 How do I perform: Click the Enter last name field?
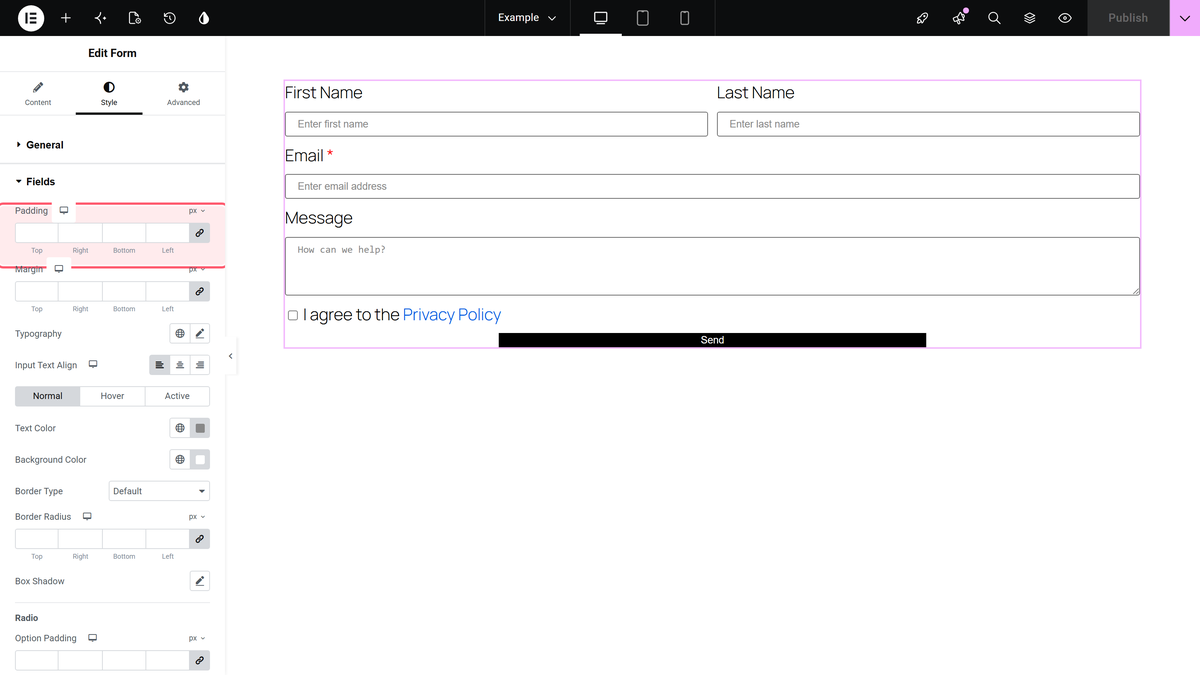(x=928, y=124)
